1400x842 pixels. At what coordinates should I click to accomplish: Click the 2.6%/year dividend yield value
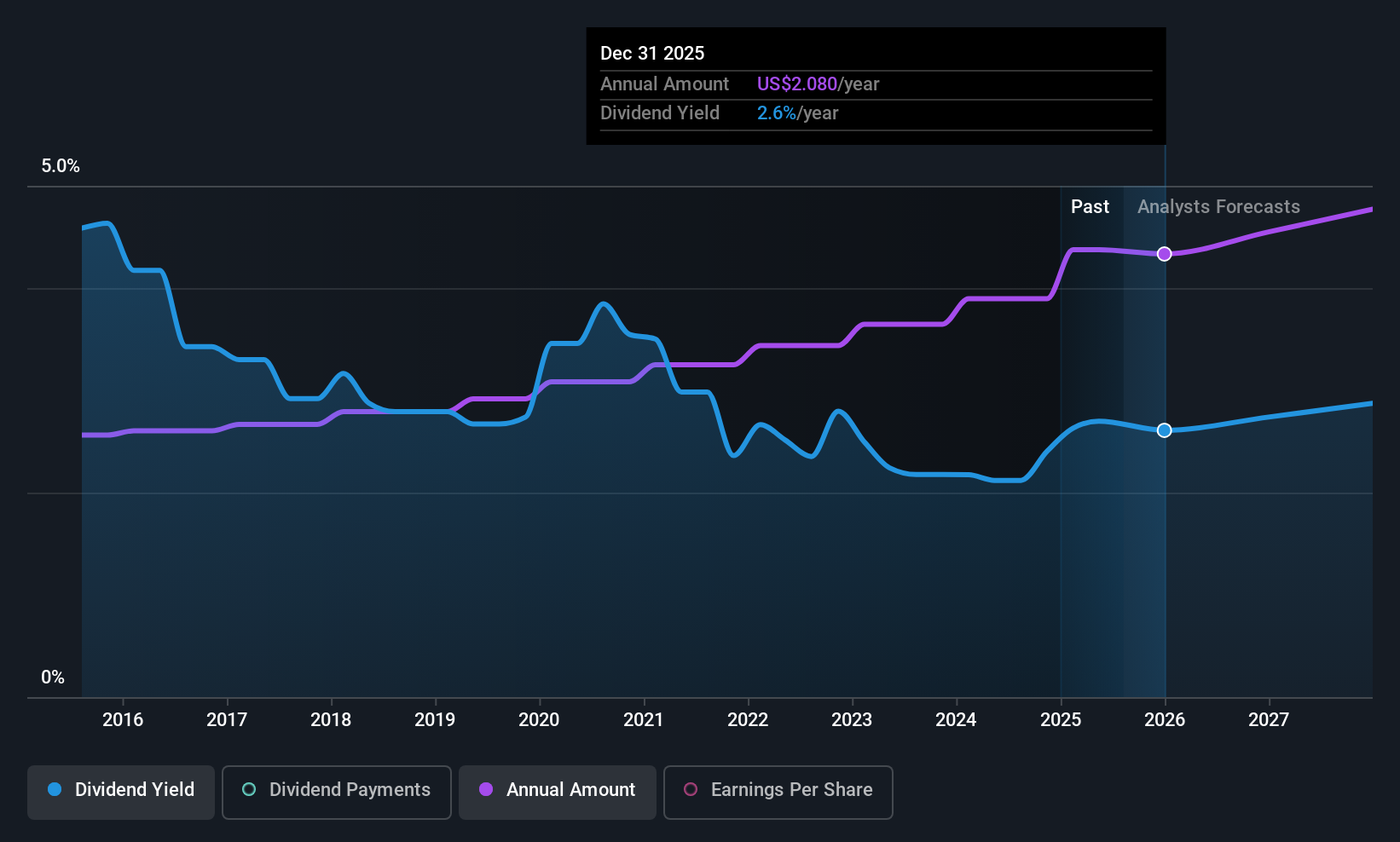[797, 112]
